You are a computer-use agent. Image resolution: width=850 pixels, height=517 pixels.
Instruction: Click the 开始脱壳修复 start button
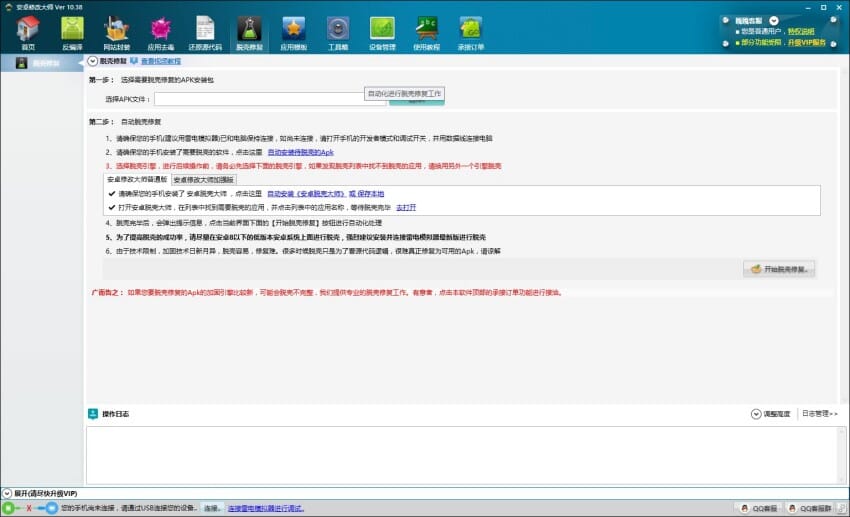click(780, 269)
